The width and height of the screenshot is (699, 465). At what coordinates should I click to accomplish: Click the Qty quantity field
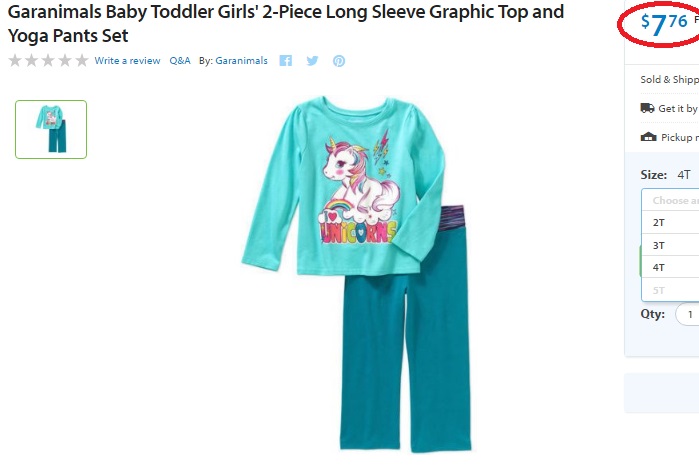pos(687,314)
